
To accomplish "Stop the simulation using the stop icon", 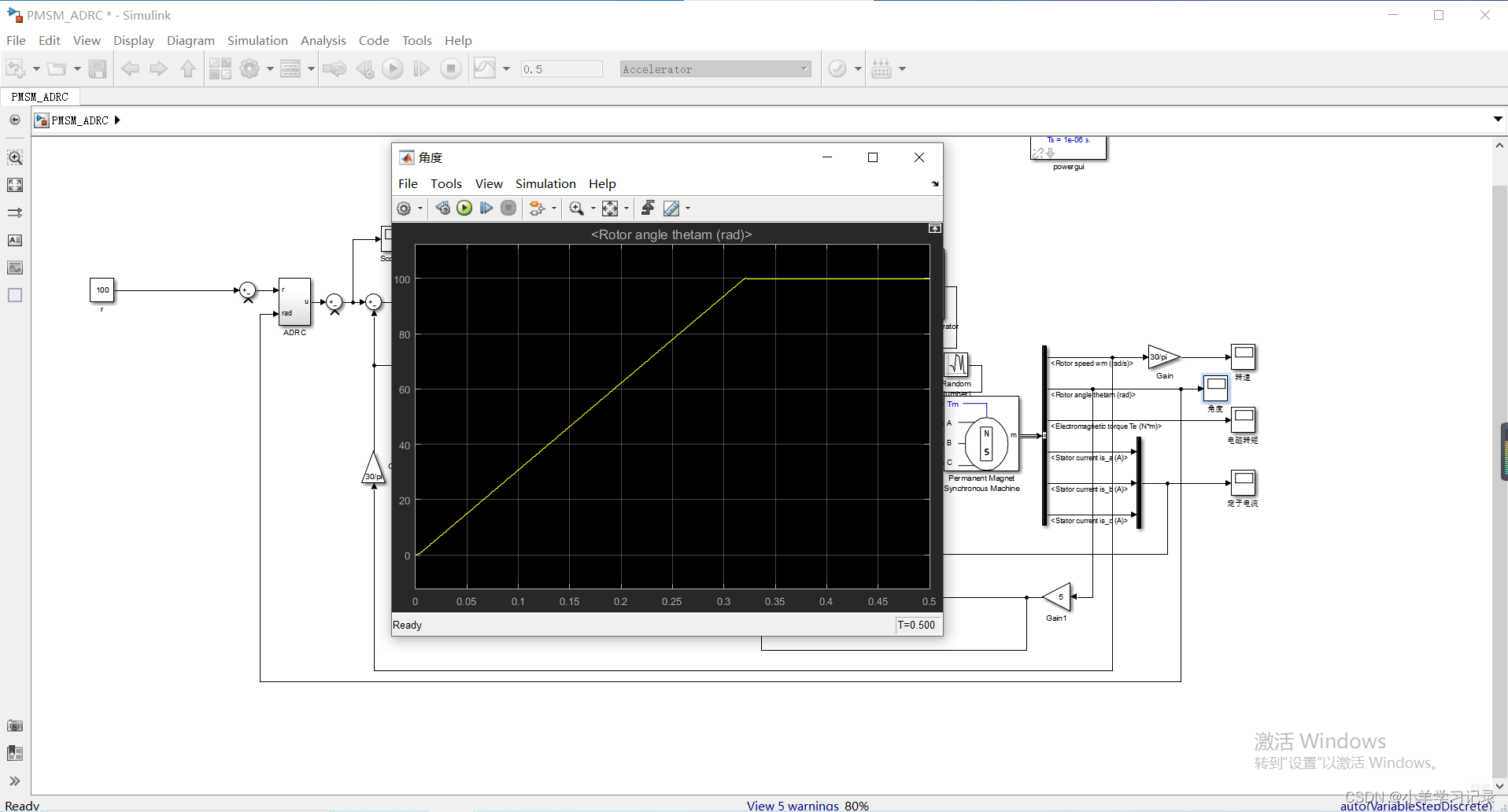I will click(x=451, y=68).
